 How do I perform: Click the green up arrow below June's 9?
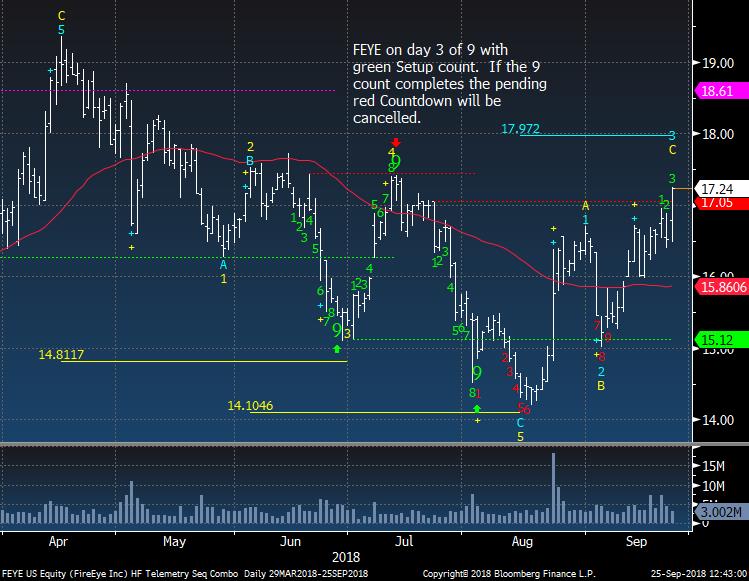click(337, 348)
